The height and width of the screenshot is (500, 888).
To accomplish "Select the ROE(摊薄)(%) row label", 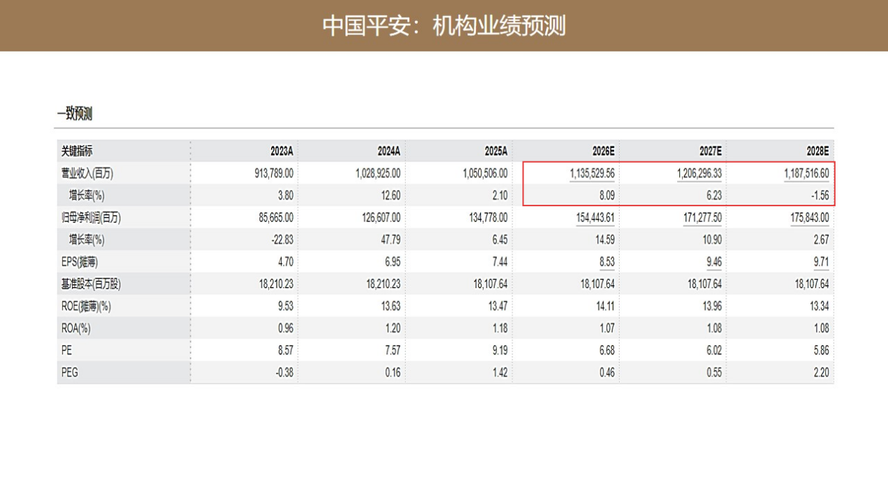I will point(86,306).
